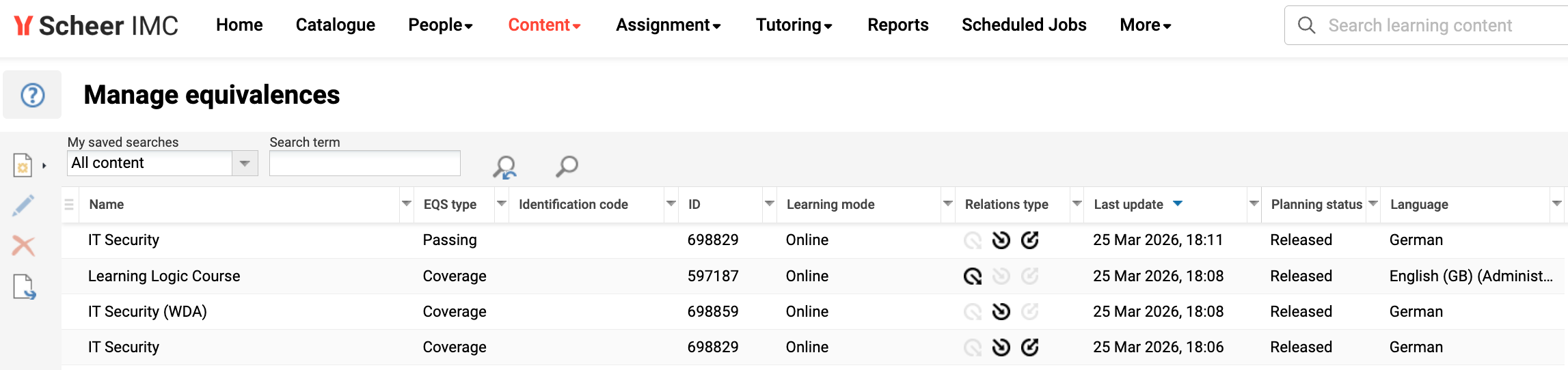The width and height of the screenshot is (1568, 370).
Task: Click the export document icon in sidebar
Action: (24, 287)
